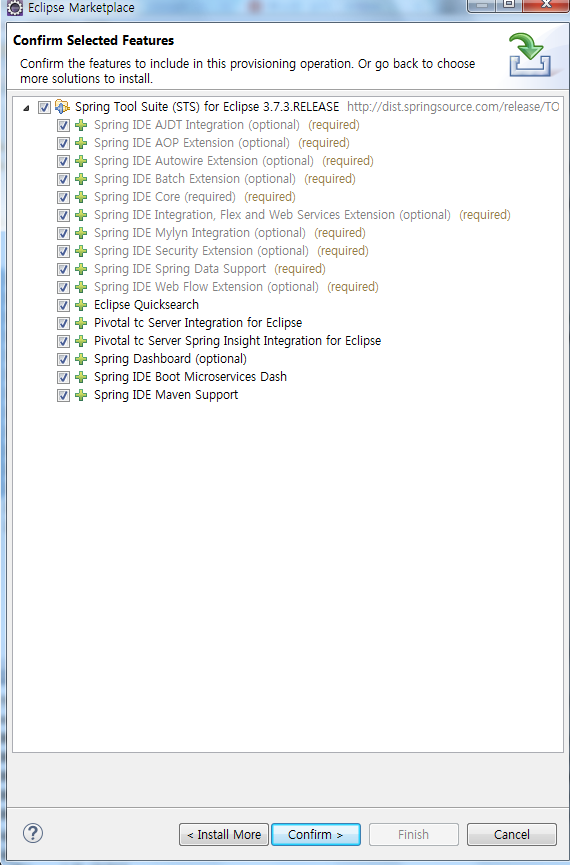
Task: Toggle the Spring IDE Security Extension checkbox
Action: click(63, 251)
